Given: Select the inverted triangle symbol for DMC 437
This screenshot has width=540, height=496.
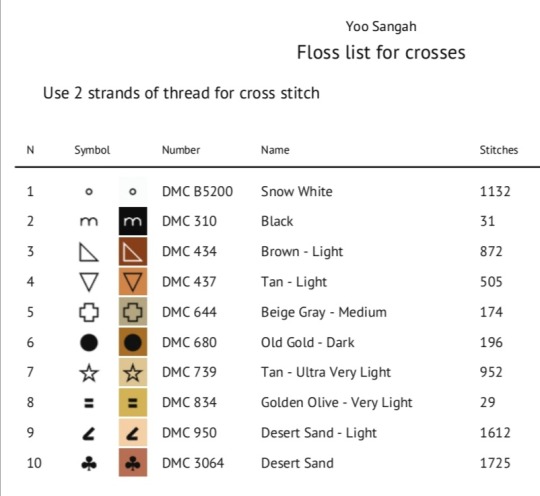Looking at the screenshot, I should click(x=89, y=282).
